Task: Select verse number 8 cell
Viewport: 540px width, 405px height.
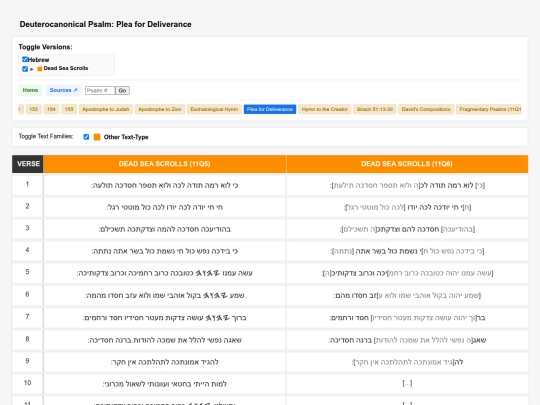Action: 28,340
